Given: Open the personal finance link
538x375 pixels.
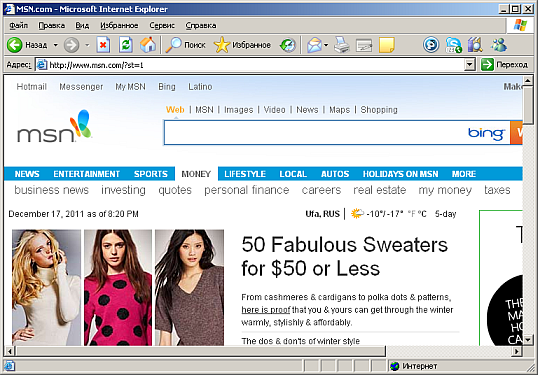Looking at the screenshot, I should coord(247,190).
